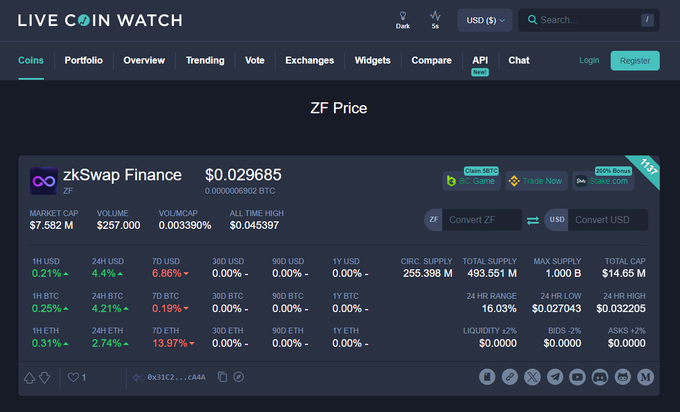The image size is (680, 412).
Task: Focus the Search input field
Action: click(x=588, y=20)
